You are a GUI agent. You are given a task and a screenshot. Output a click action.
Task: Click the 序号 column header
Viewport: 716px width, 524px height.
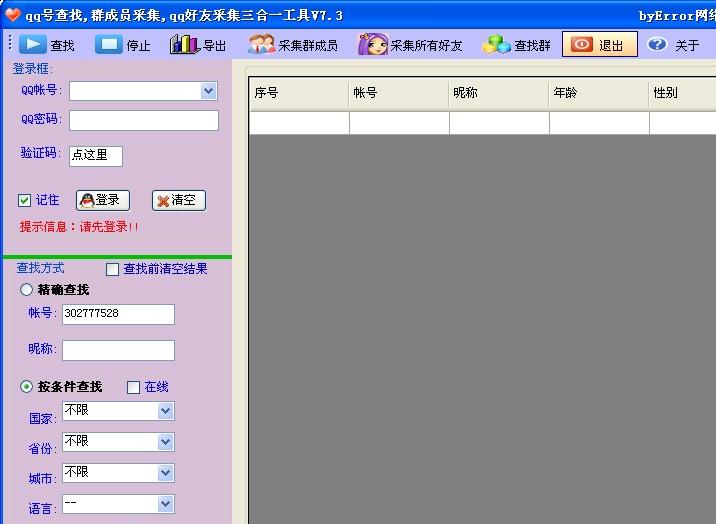pyautogui.click(x=299, y=93)
